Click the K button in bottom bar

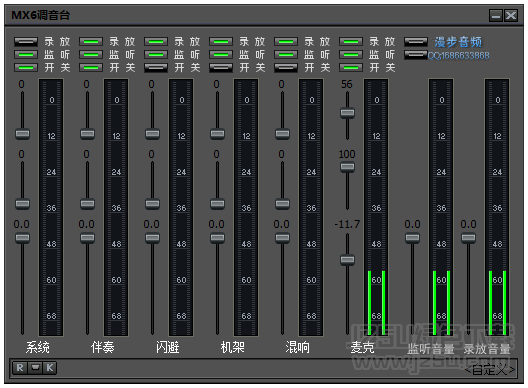tap(50, 367)
